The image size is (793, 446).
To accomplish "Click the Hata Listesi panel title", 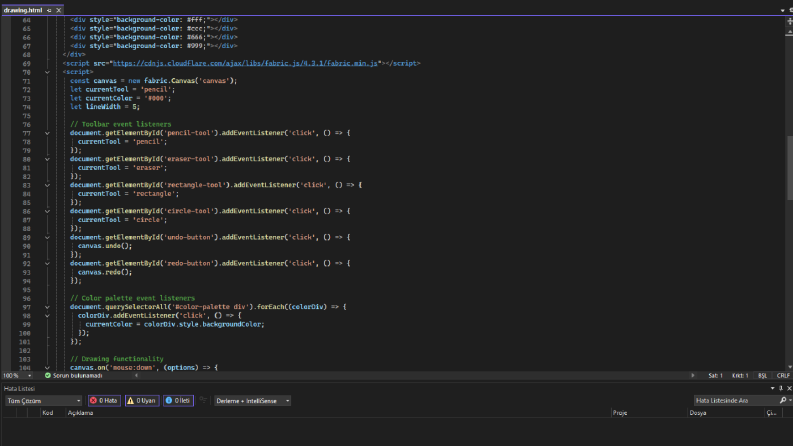I will (x=19, y=388).
